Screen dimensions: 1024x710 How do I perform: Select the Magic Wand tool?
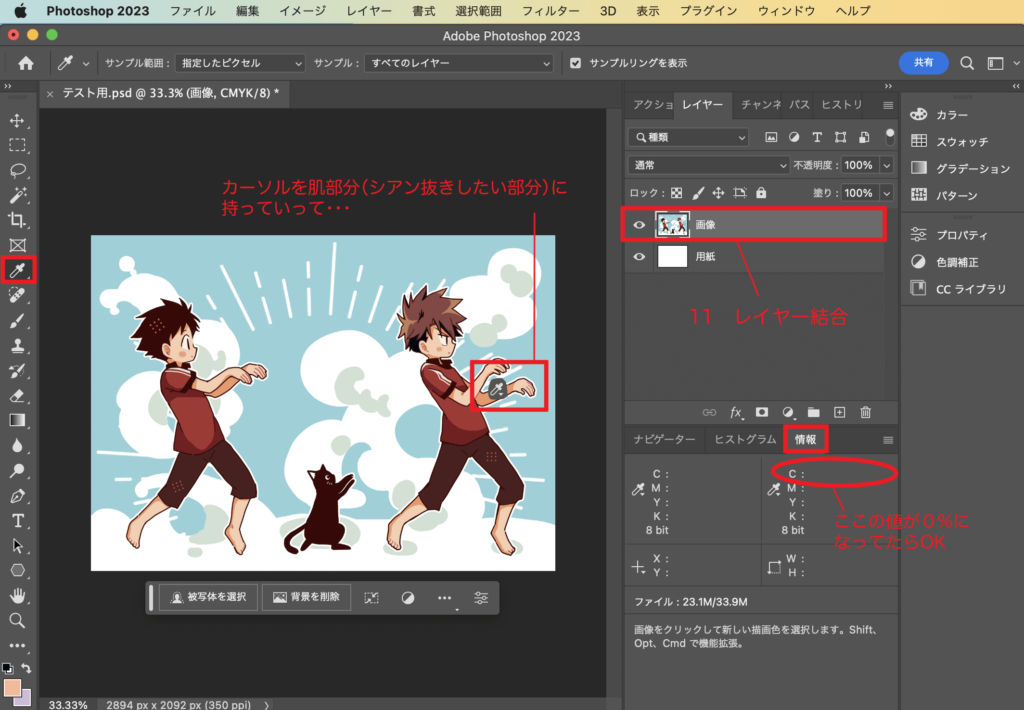[17, 195]
